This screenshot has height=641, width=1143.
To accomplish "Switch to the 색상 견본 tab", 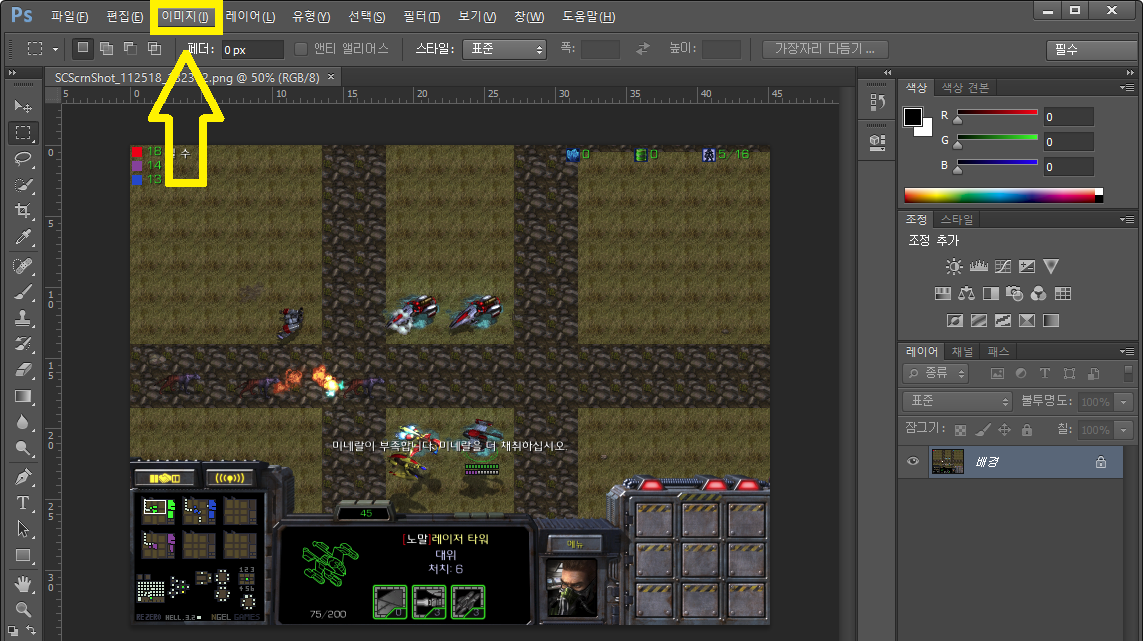I will click(x=965, y=88).
